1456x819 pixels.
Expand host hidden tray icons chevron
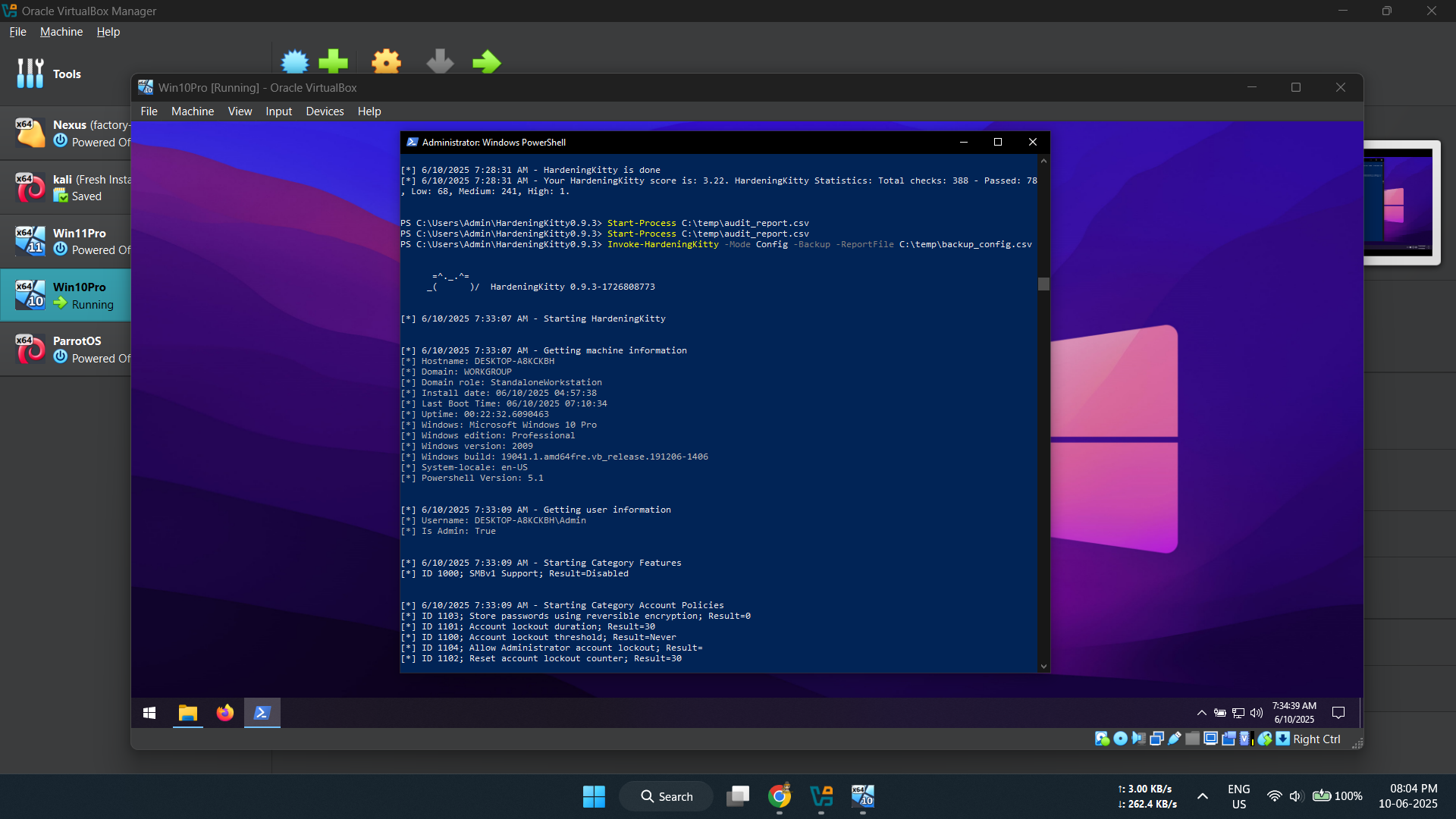click(x=1203, y=796)
